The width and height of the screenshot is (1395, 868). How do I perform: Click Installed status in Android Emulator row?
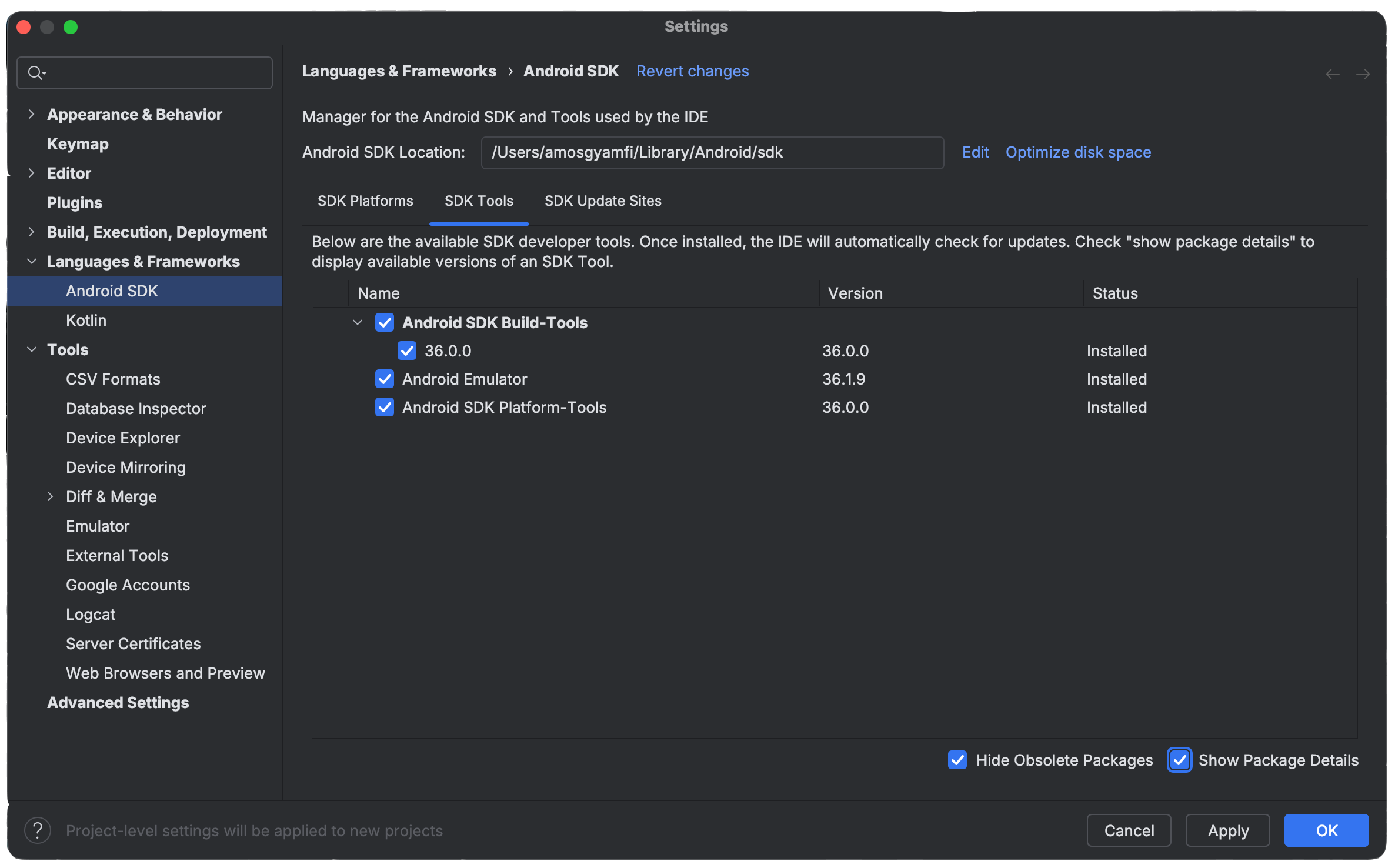[x=1116, y=379]
